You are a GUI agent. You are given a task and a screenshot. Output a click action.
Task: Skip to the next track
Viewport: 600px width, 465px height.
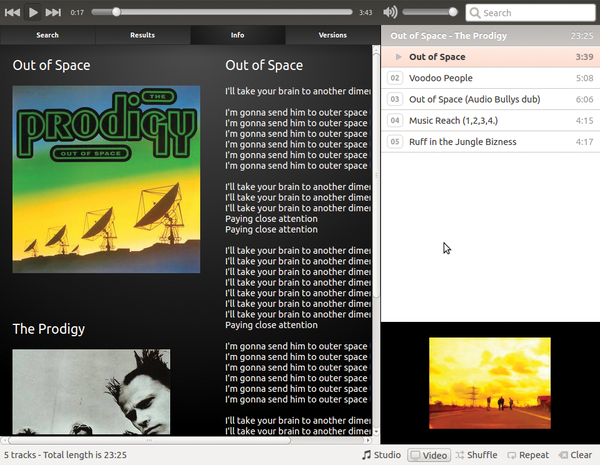[53, 13]
